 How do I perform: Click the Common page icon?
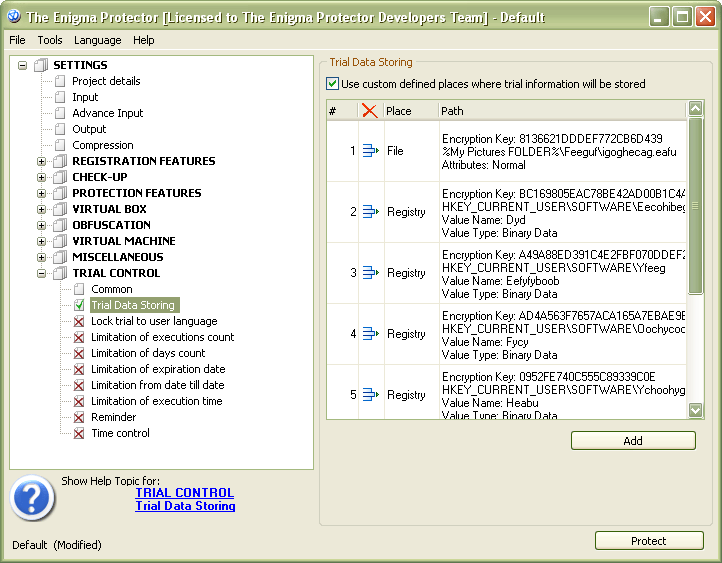pos(79,289)
